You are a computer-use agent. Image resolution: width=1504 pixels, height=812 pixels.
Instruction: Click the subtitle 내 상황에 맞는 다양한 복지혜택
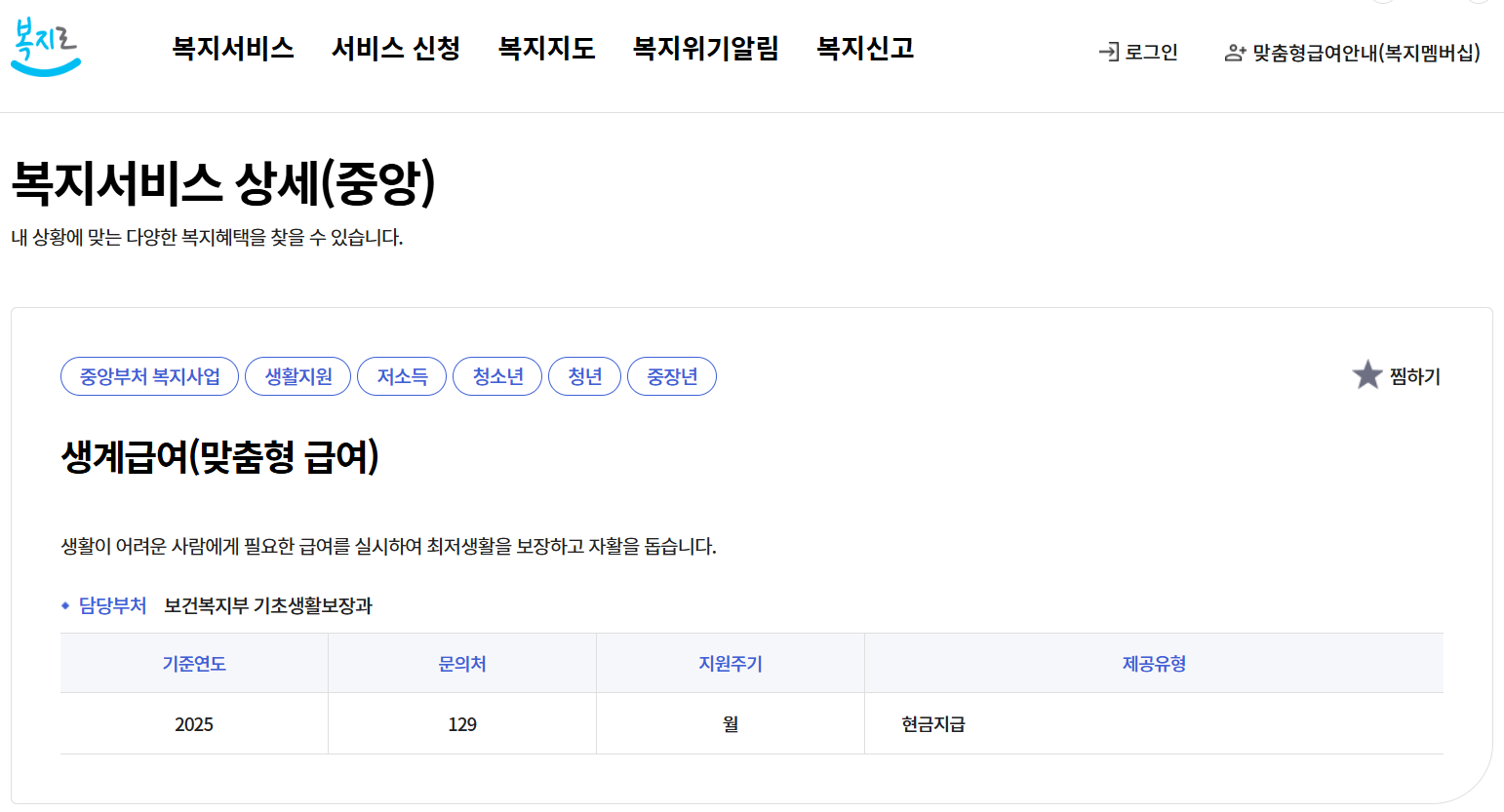207,237
